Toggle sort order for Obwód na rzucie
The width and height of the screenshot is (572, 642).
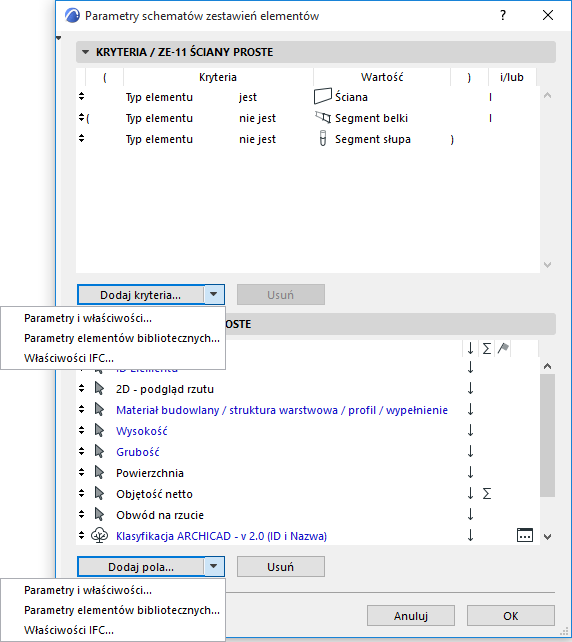[x=470, y=514]
